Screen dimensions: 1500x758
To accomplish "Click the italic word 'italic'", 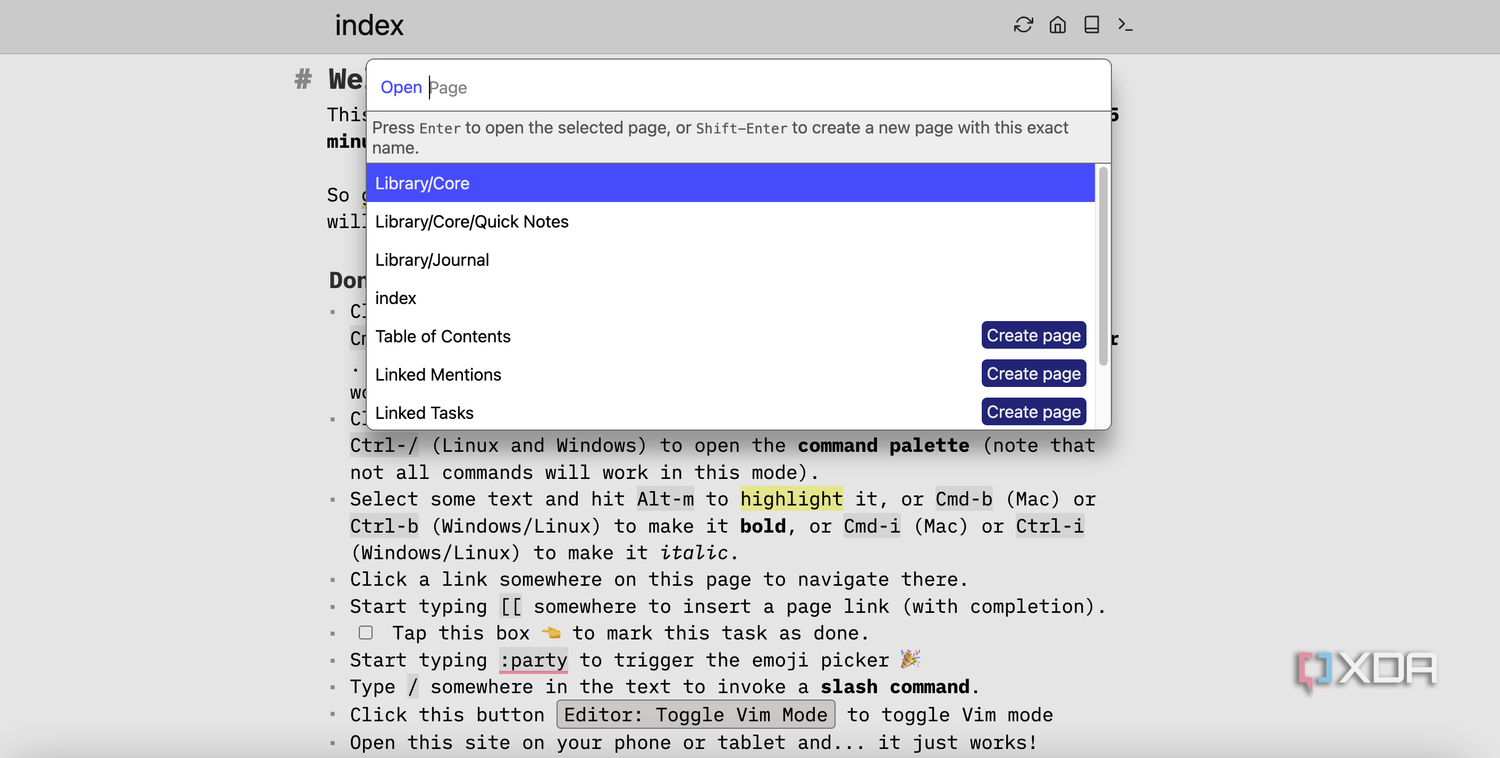I will (x=695, y=552).
